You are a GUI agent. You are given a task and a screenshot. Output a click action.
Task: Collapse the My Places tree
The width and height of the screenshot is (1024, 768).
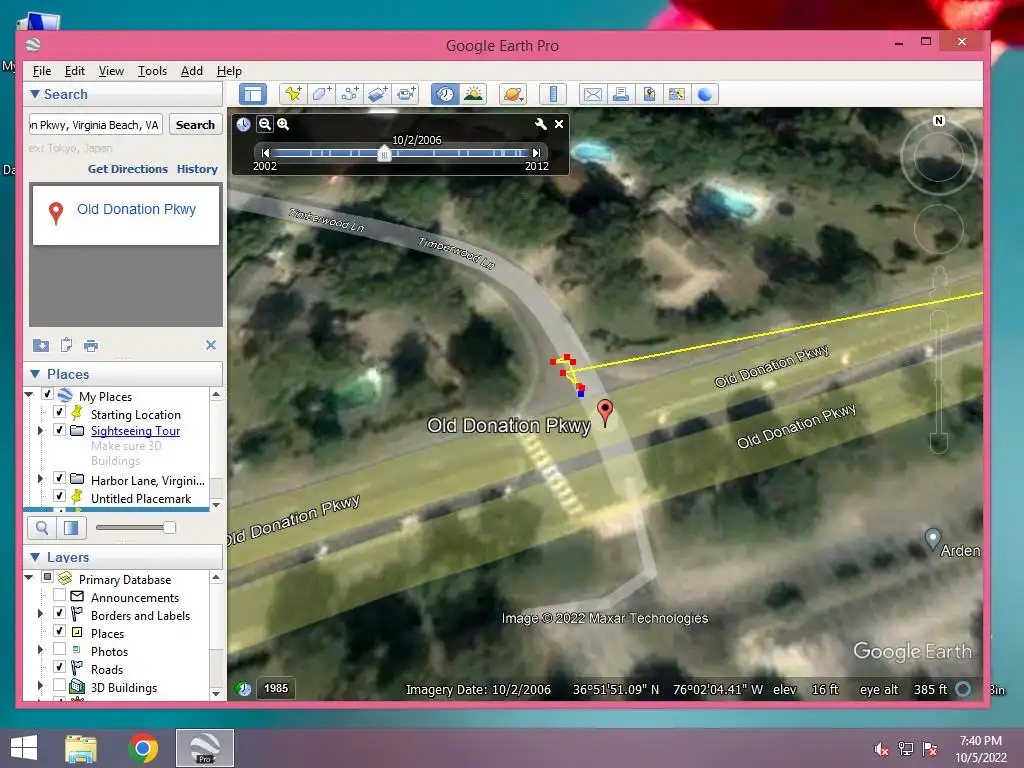coord(29,394)
